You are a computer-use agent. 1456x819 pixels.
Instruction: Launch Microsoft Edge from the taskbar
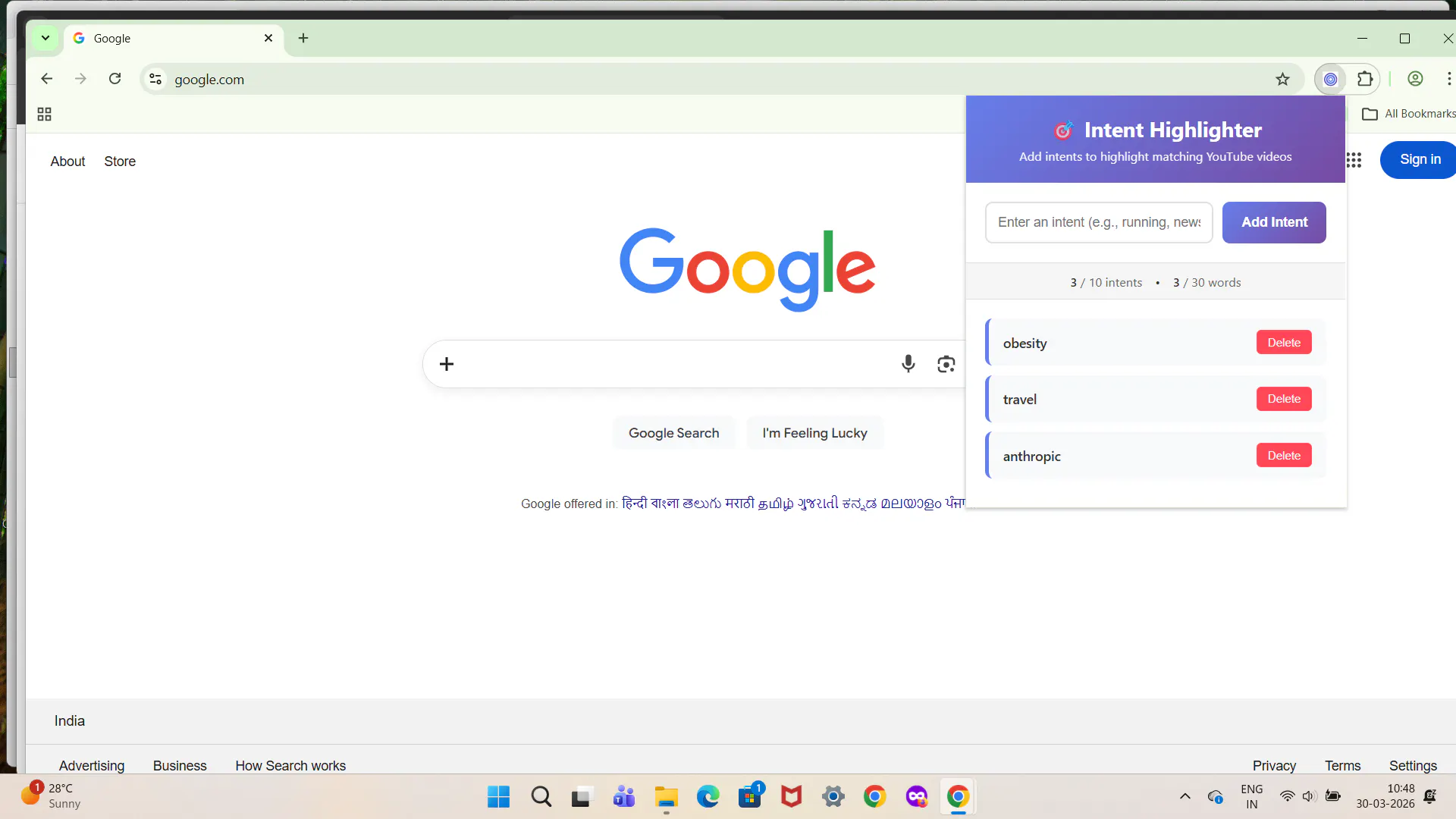click(x=708, y=797)
